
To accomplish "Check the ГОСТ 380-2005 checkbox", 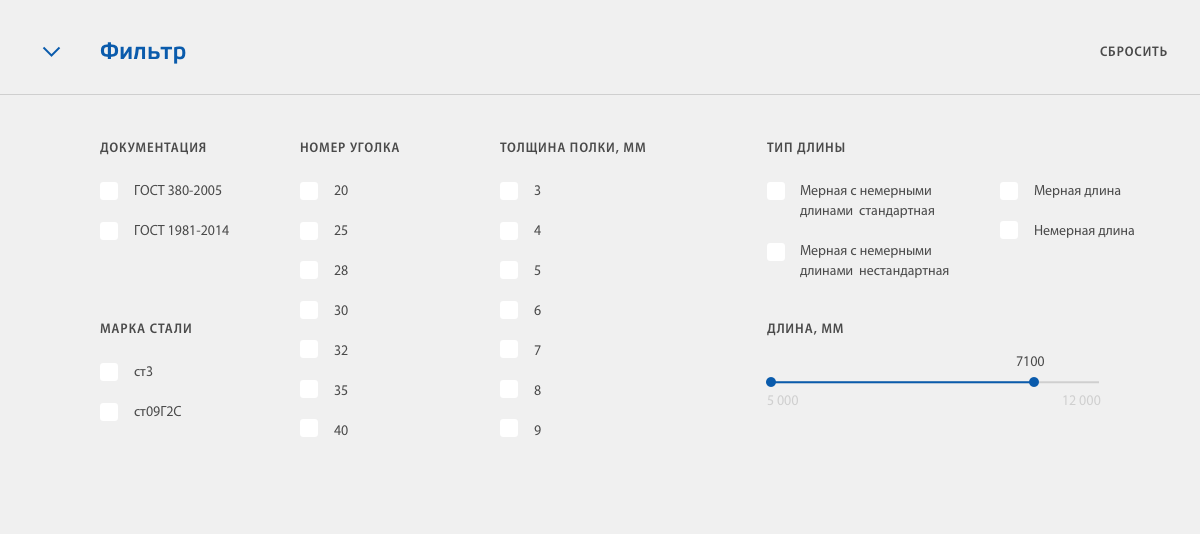I will pyautogui.click(x=109, y=191).
